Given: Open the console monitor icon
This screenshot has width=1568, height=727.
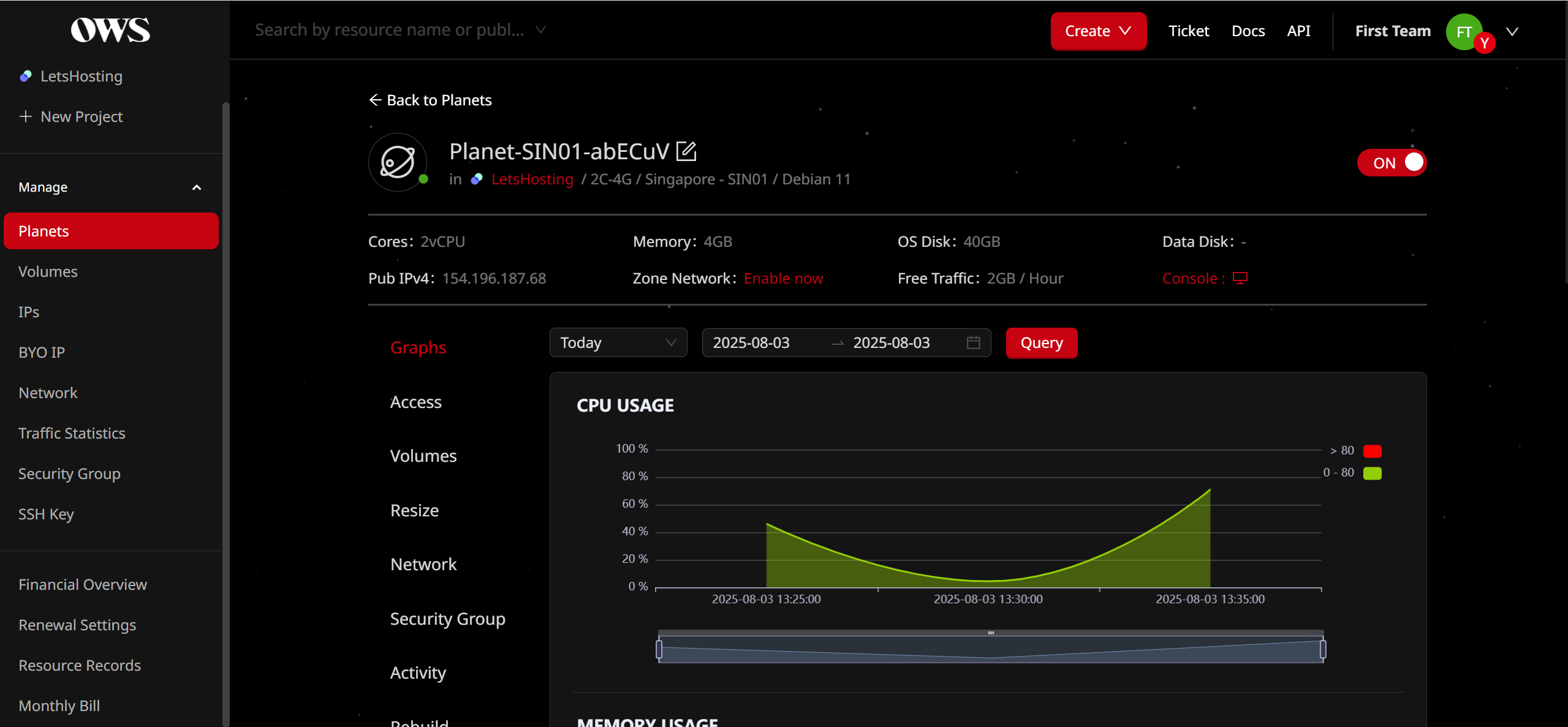Looking at the screenshot, I should pyautogui.click(x=1240, y=278).
